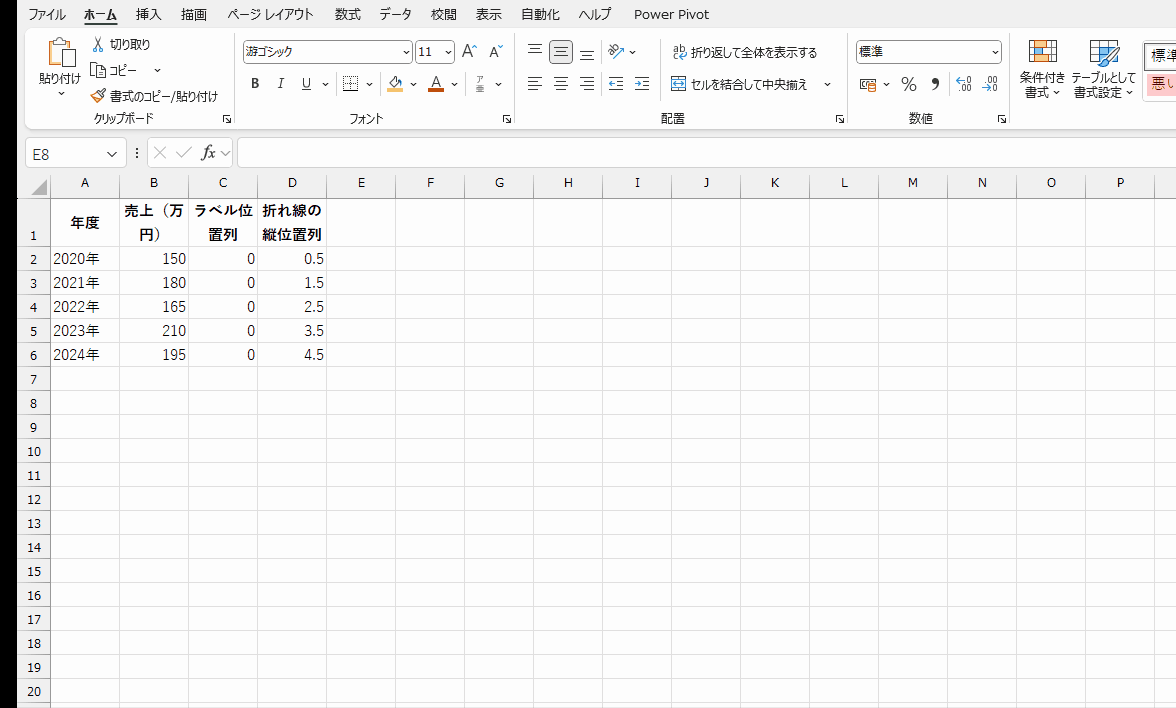Expand the number format (標準) dropdown
This screenshot has height=708, width=1176.
click(994, 51)
